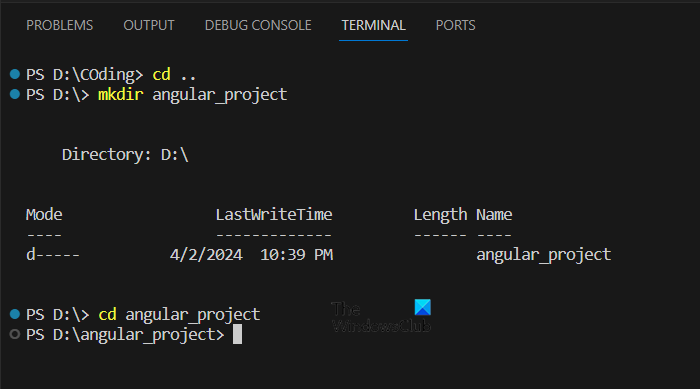Viewport: 700px width, 389px height.
Task: Click blue dot beside 'cd angular_project' command
Action: click(15, 314)
